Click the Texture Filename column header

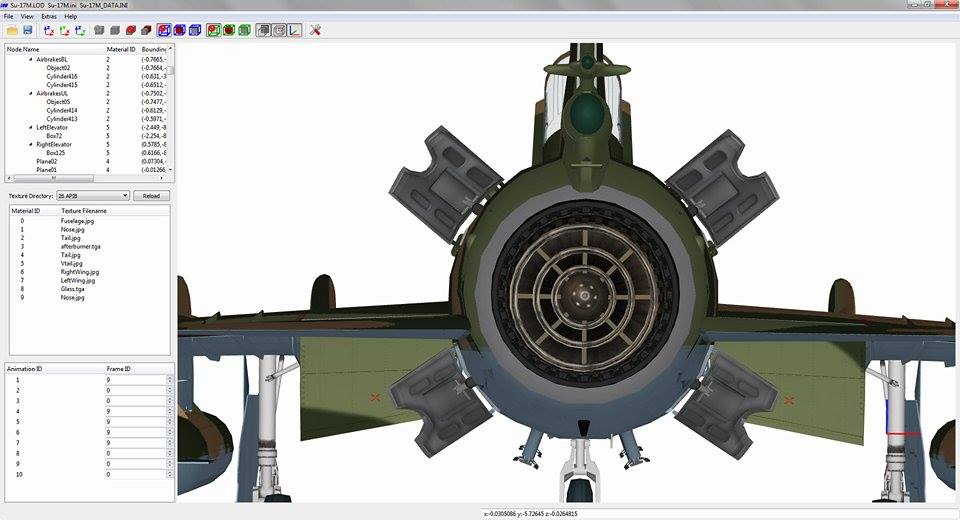[x=84, y=211]
